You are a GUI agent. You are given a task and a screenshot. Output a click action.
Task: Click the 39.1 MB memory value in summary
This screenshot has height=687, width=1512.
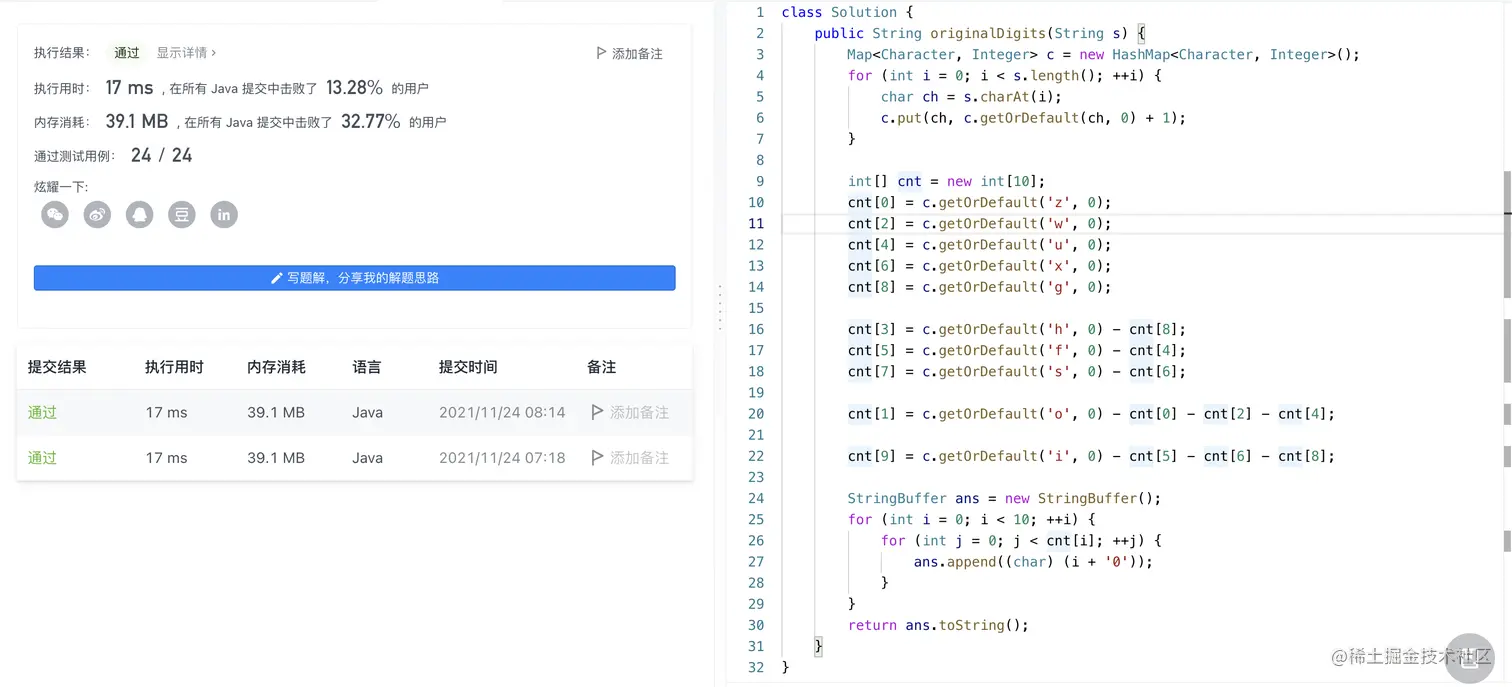136,122
